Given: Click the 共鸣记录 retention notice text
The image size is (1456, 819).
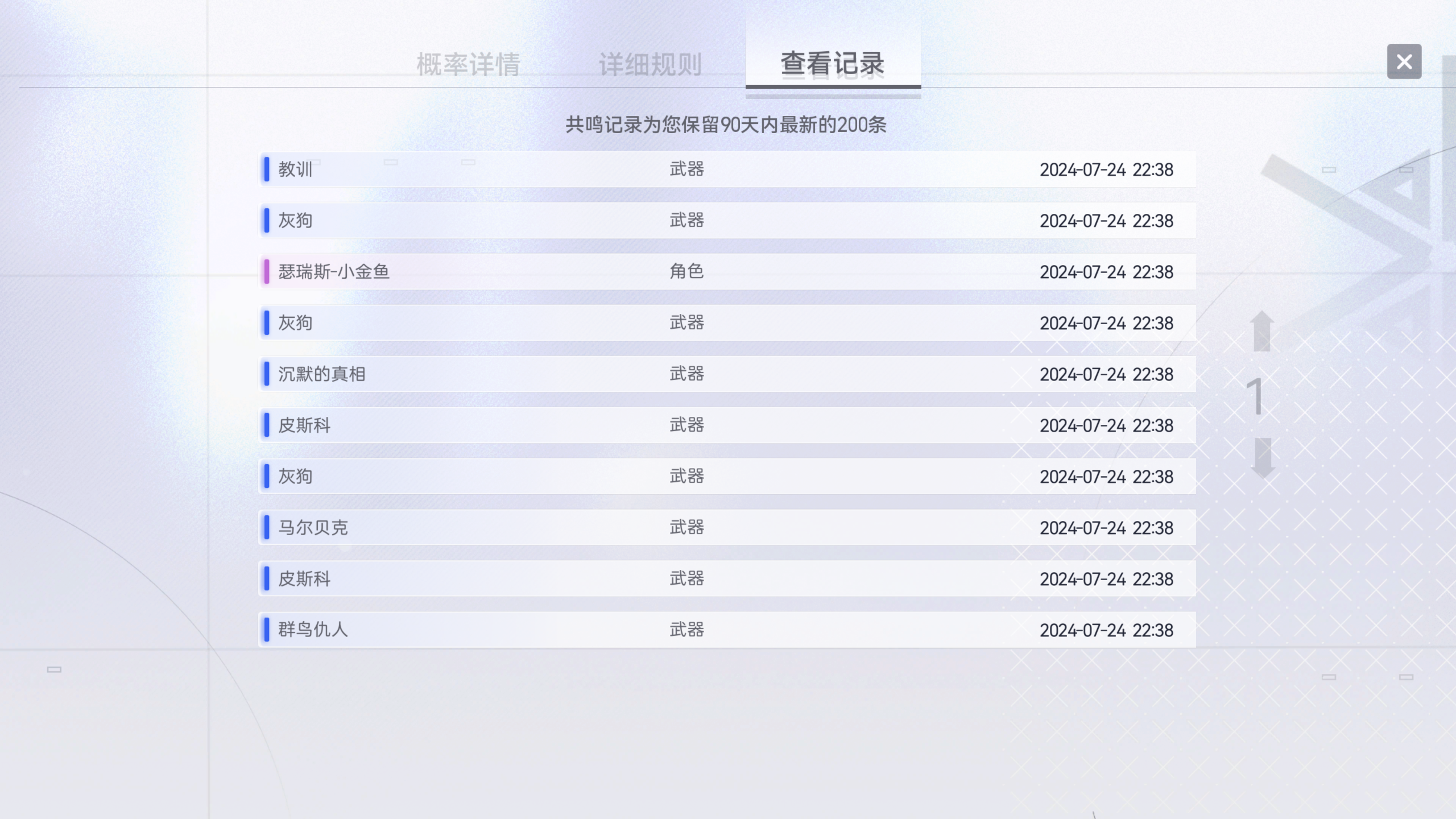Looking at the screenshot, I should (x=726, y=125).
